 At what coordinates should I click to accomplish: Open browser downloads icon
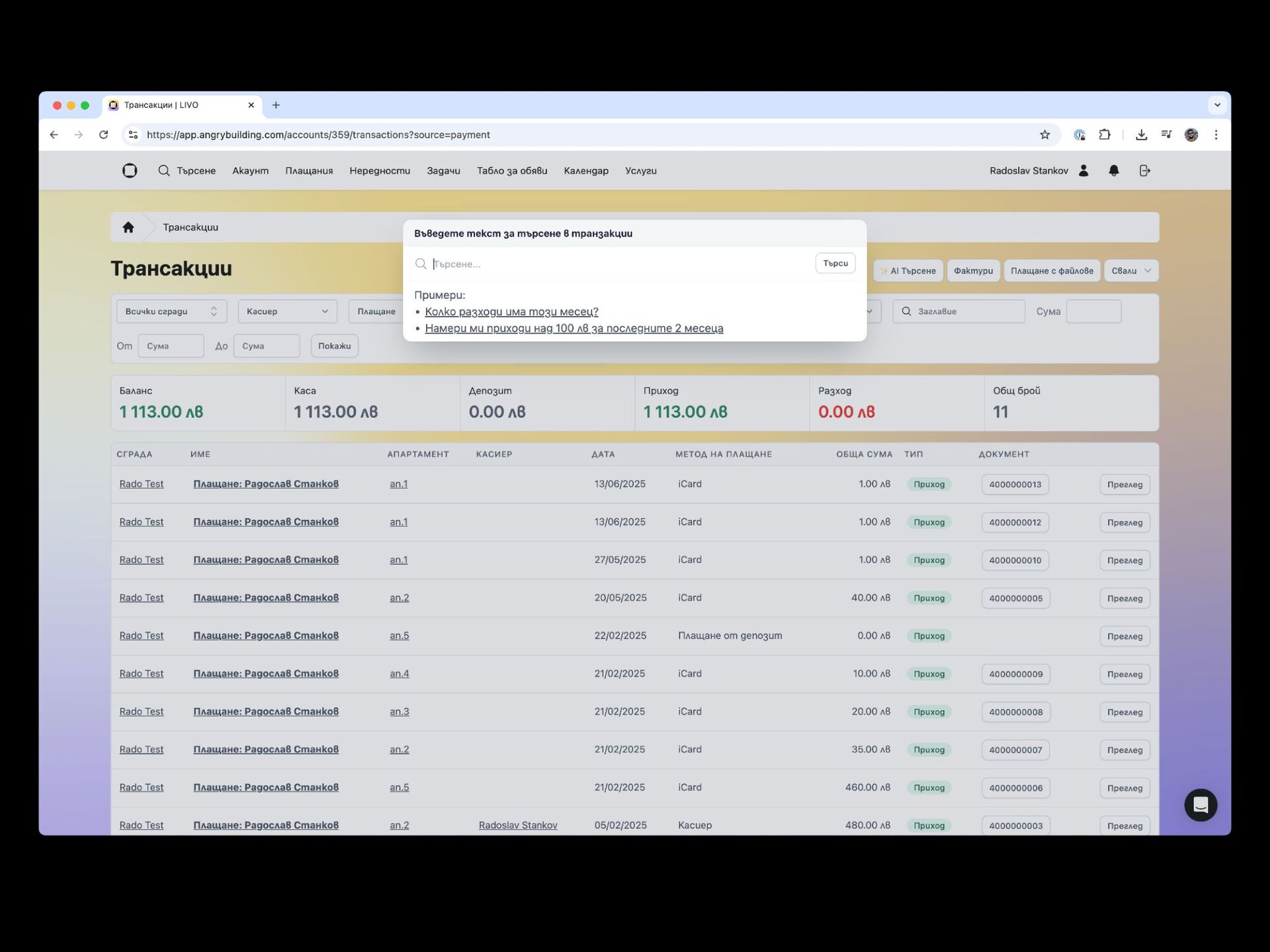click(1141, 135)
